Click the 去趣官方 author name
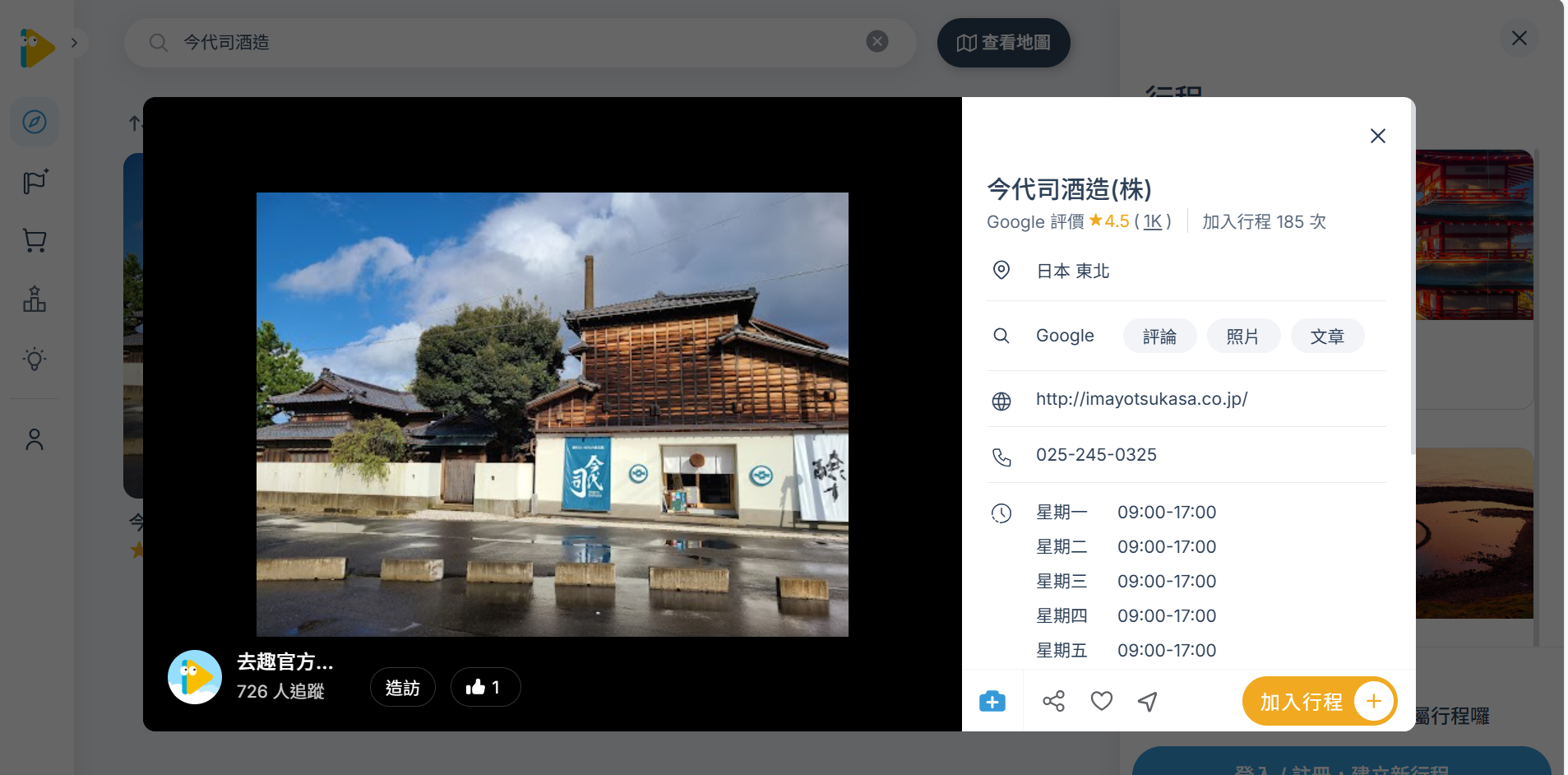This screenshot has height=775, width=1568. click(284, 662)
